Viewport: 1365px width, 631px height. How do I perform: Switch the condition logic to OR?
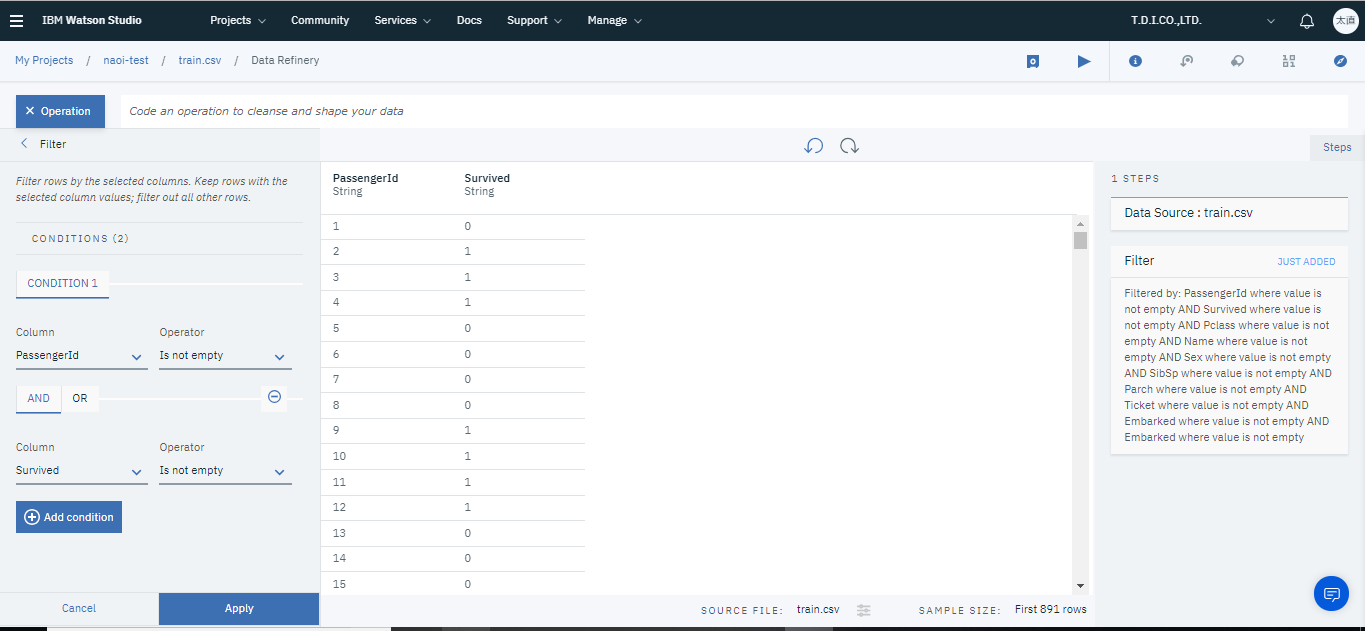[x=80, y=398]
